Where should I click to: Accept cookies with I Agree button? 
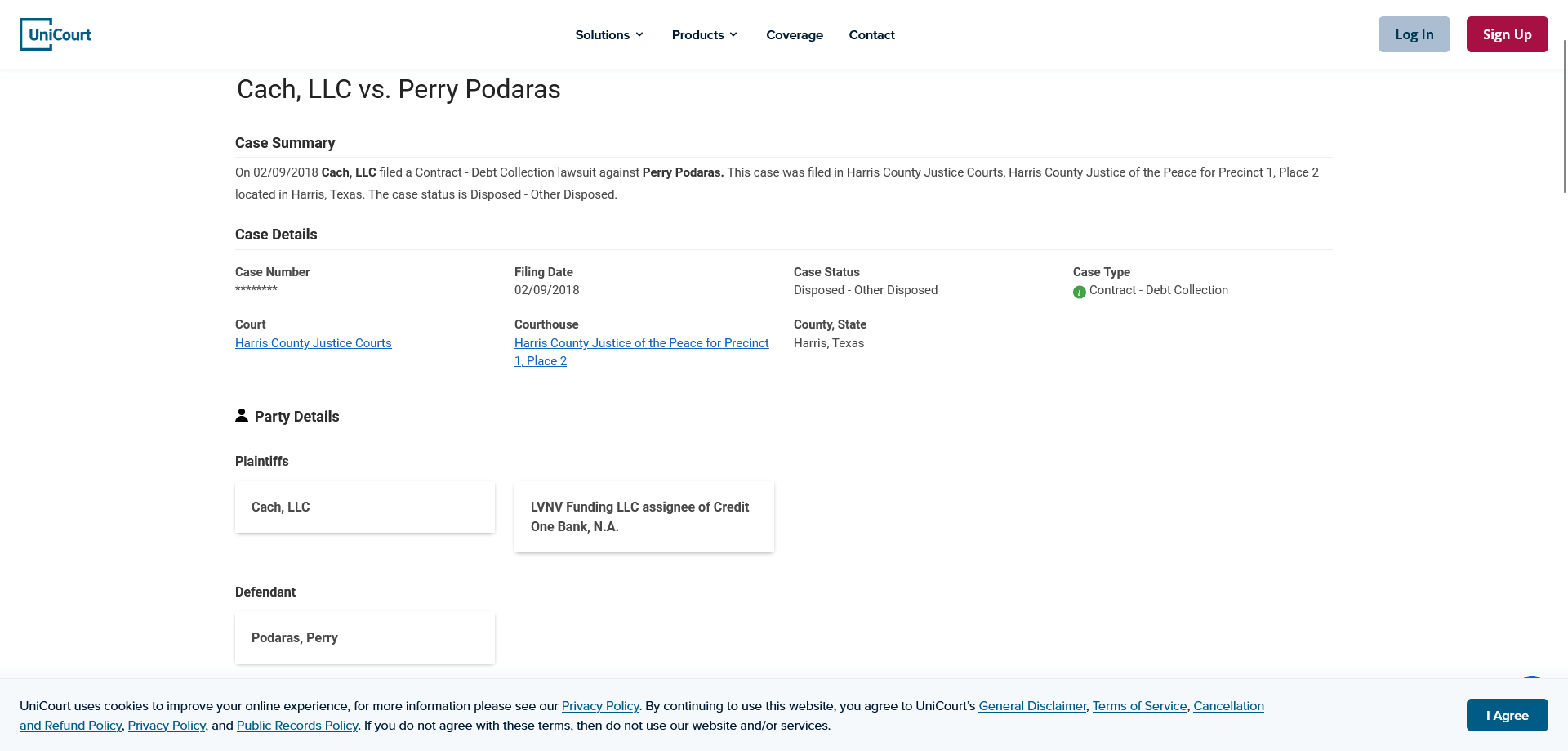pyautogui.click(x=1508, y=715)
